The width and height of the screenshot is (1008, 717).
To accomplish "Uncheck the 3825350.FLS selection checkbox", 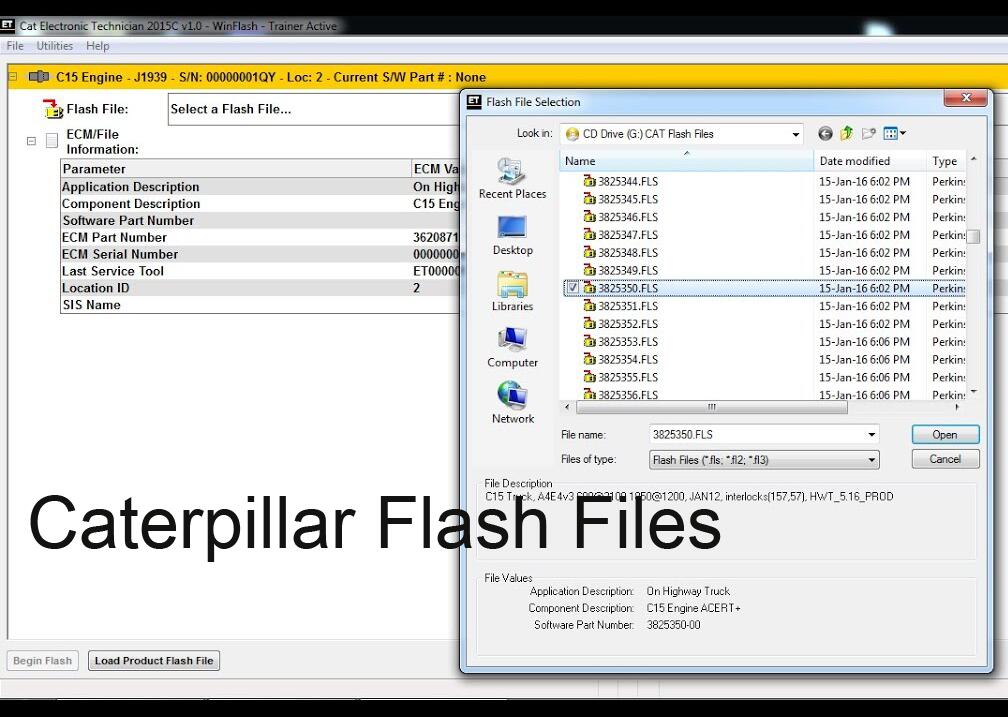I will (x=572, y=288).
